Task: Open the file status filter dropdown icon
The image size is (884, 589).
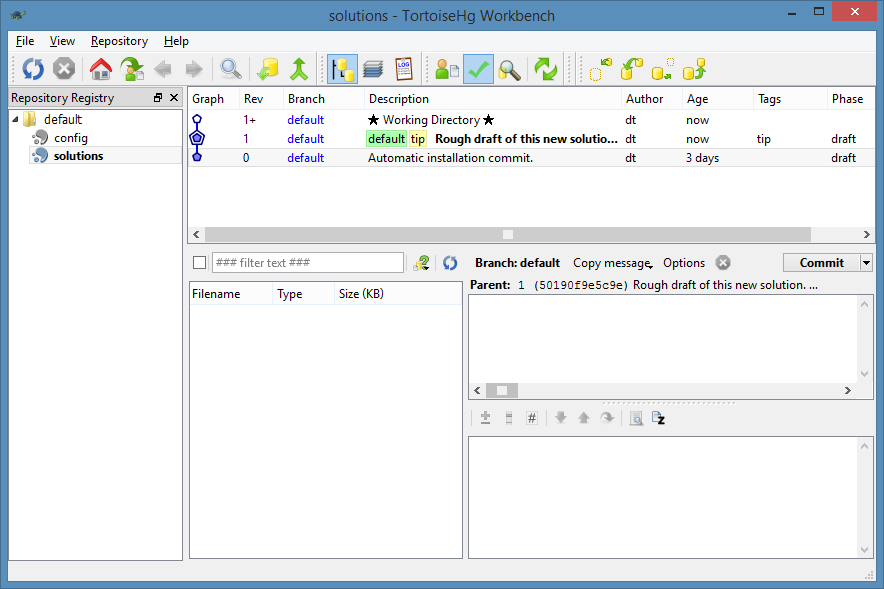Action: (422, 263)
